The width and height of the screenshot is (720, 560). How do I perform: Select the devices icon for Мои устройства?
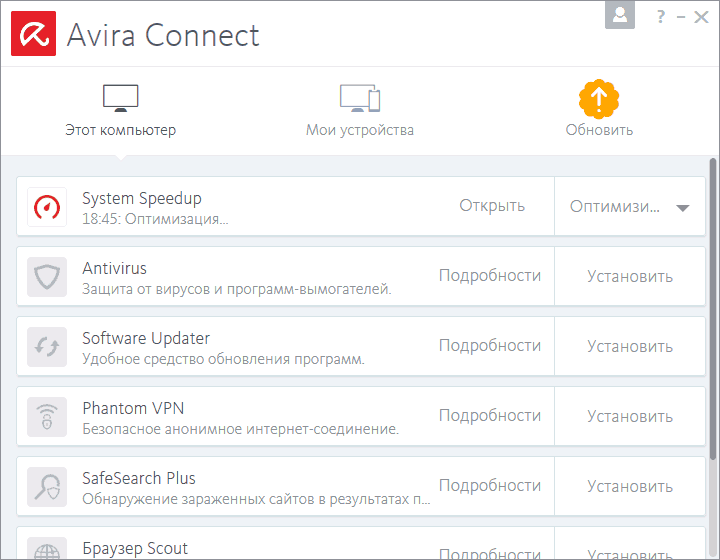pyautogui.click(x=360, y=98)
